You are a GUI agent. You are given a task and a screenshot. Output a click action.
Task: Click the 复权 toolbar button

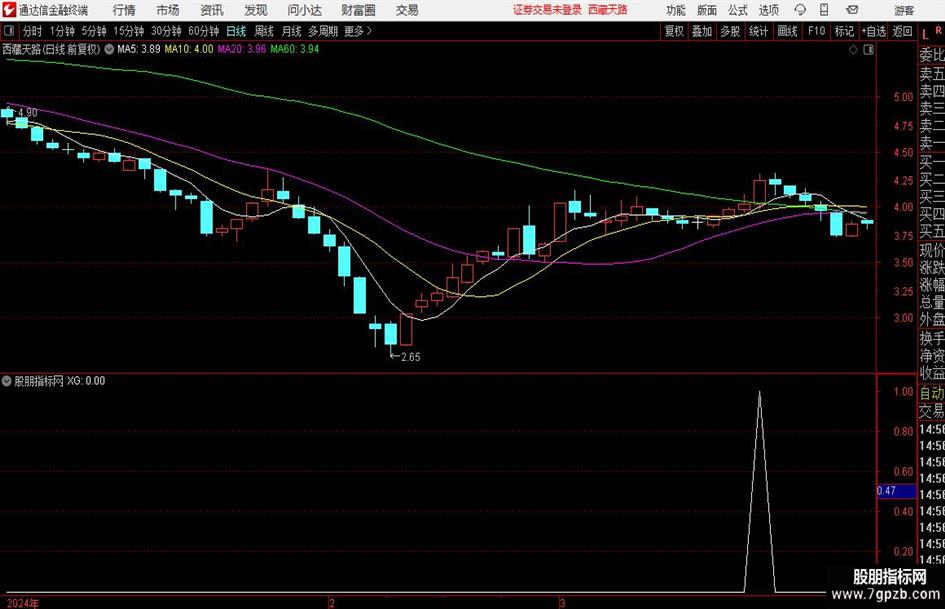point(674,31)
